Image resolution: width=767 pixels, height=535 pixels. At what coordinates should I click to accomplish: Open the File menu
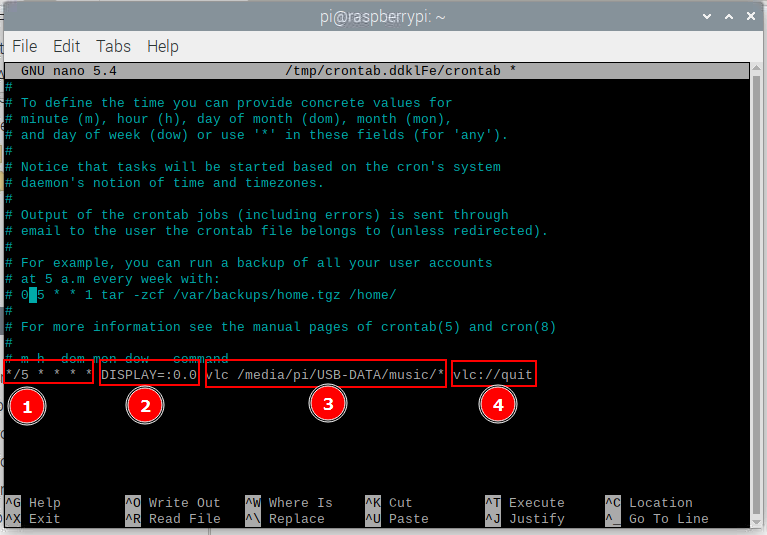24,46
